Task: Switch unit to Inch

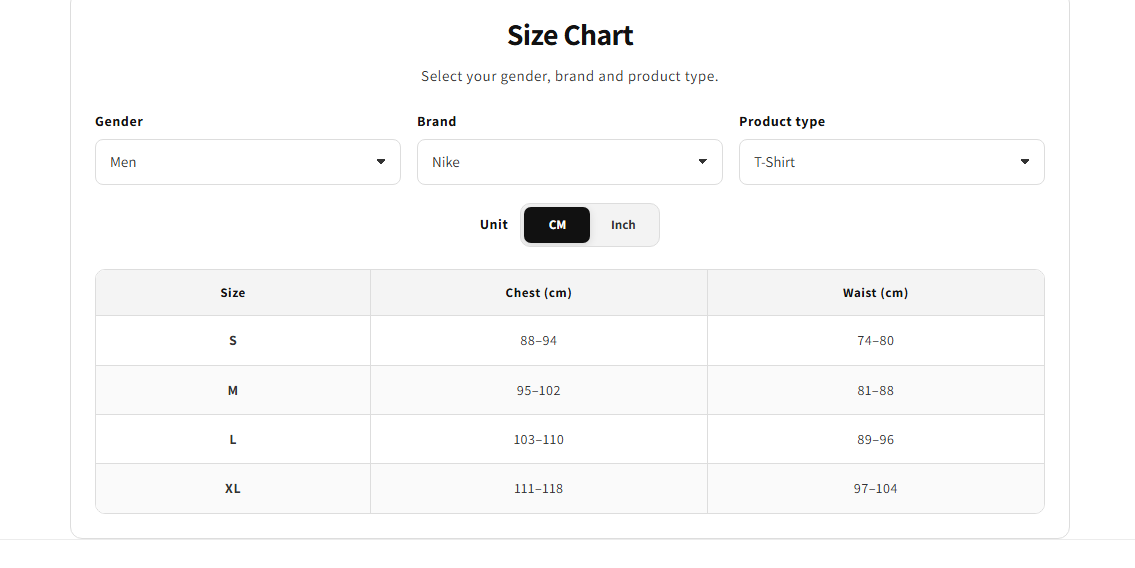Action: 623,225
